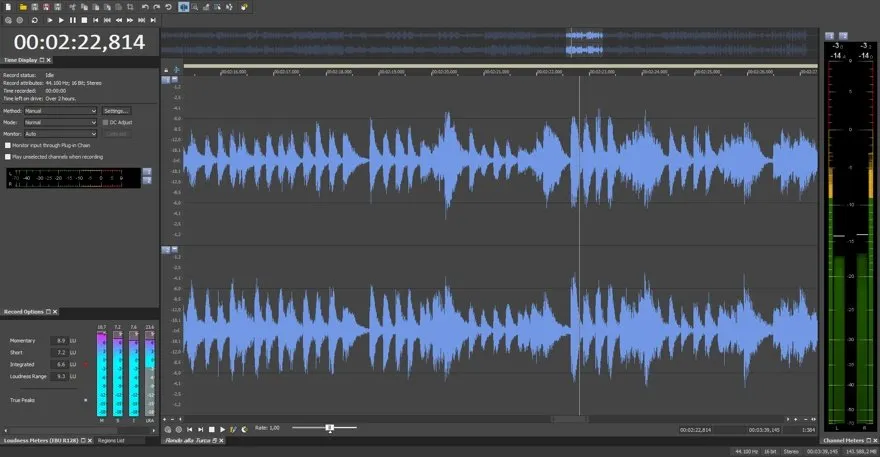Image resolution: width=880 pixels, height=457 pixels.
Task: Open the Method dropdown set to Manual
Action: coord(60,111)
